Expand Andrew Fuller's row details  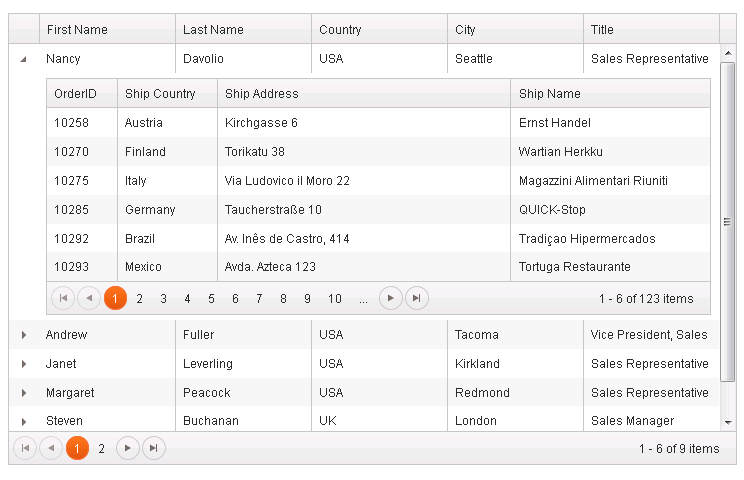[x=23, y=335]
